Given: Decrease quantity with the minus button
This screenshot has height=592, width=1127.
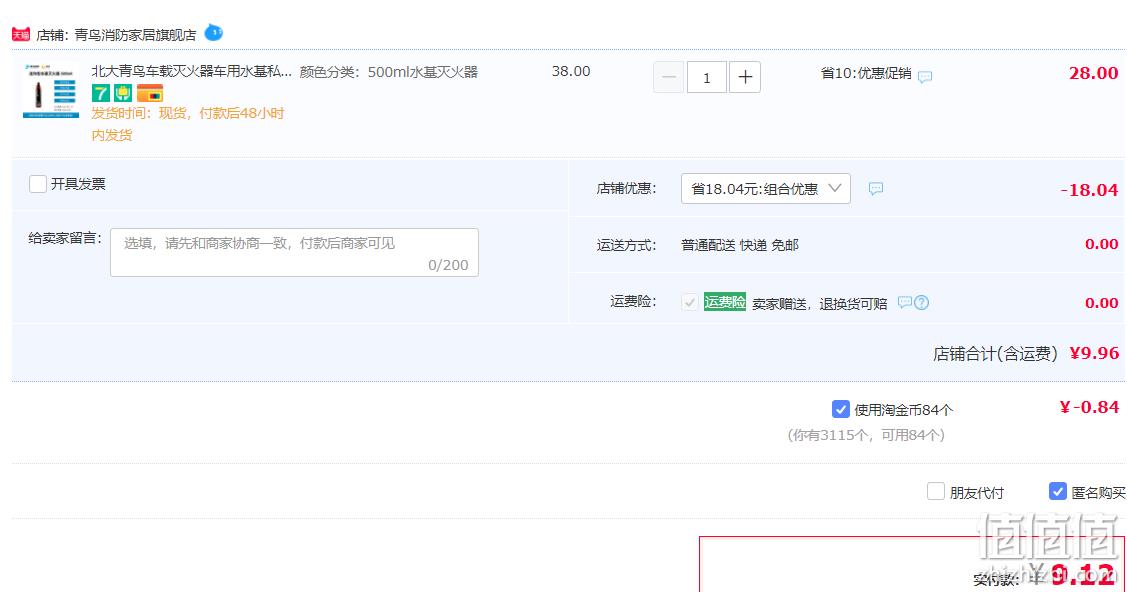Looking at the screenshot, I should tap(668, 77).
